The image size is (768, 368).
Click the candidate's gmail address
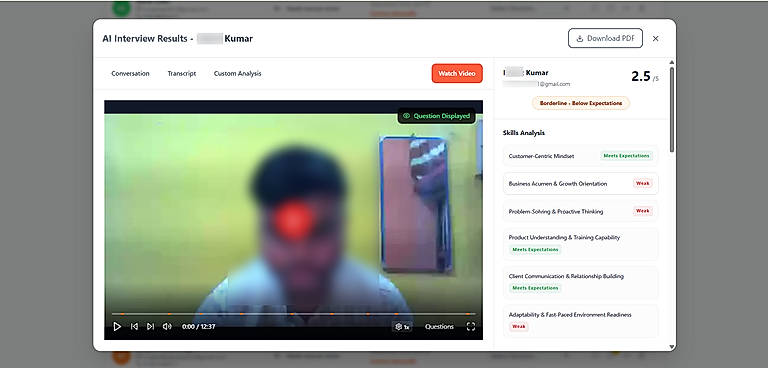(536, 84)
